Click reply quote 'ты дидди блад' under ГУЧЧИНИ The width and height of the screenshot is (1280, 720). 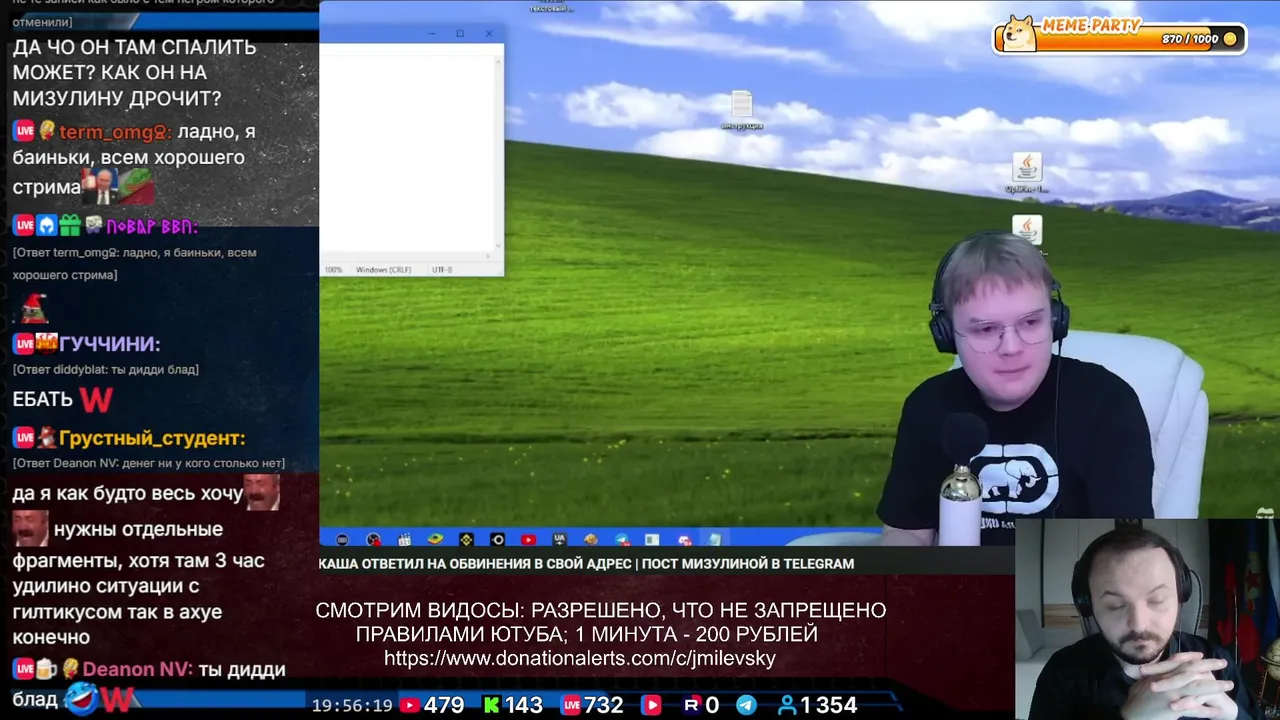pos(106,370)
